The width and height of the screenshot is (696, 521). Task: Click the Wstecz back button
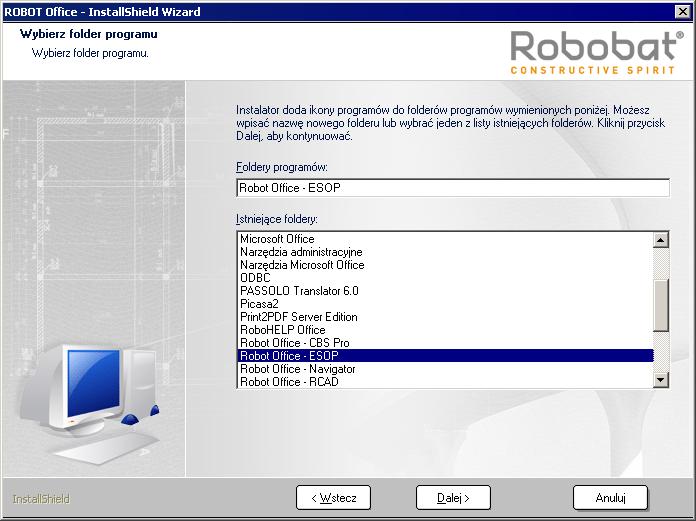point(333,497)
